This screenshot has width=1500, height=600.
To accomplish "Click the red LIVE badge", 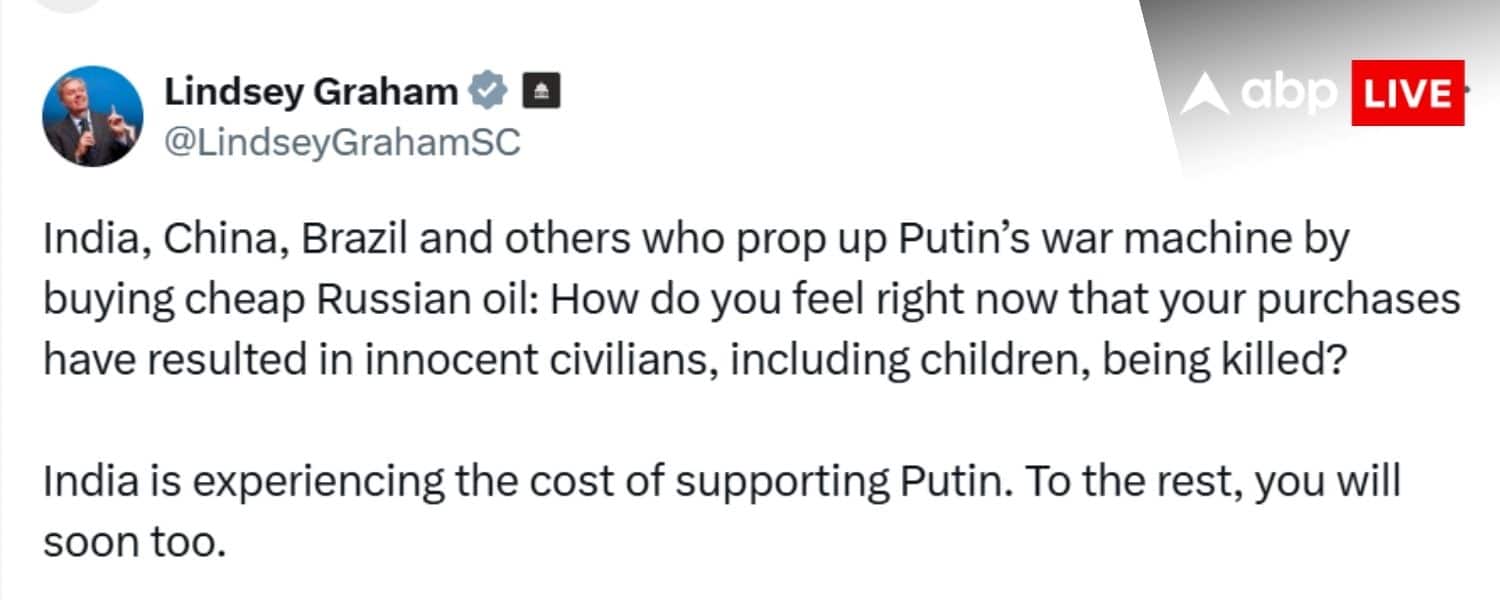I will pos(1407,93).
